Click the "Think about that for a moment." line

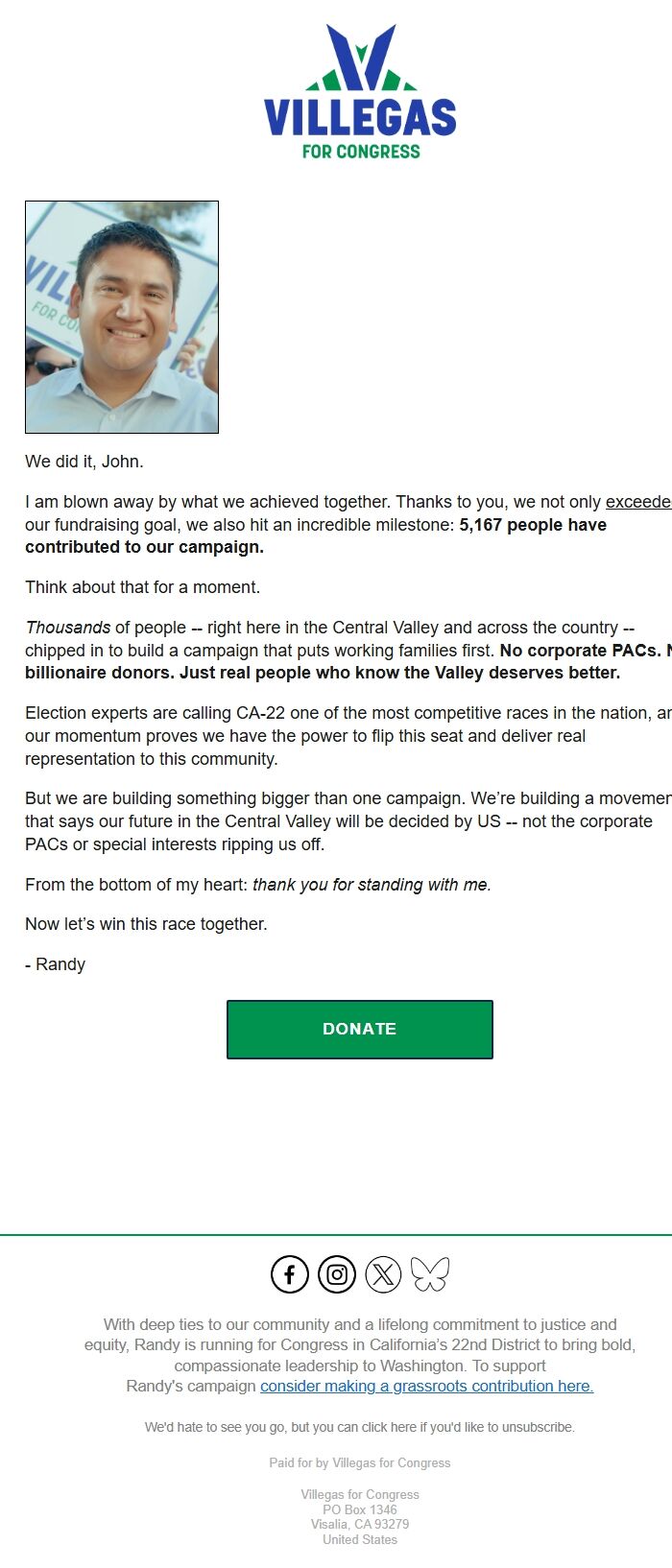tap(142, 587)
